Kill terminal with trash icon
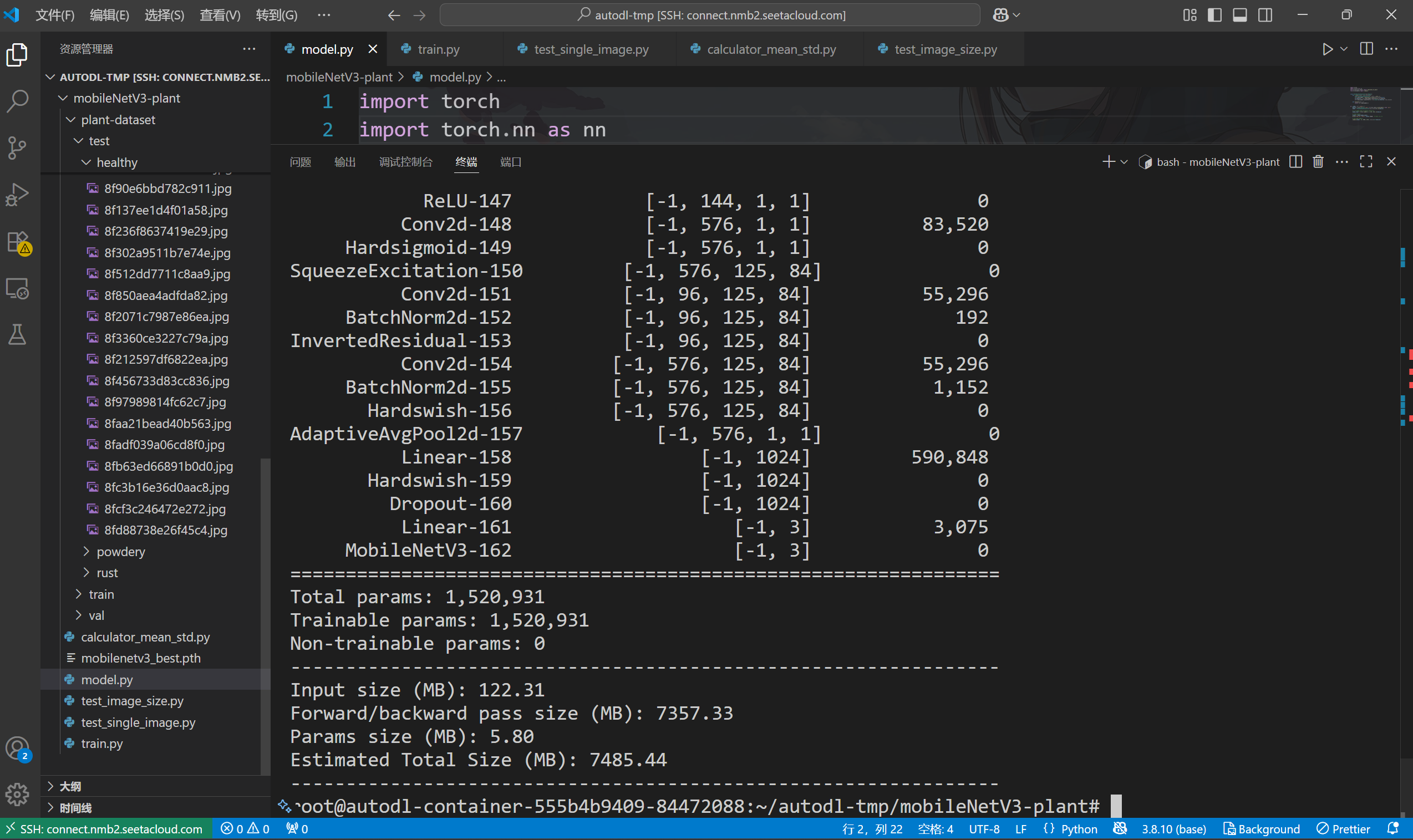This screenshot has height=840, width=1413. click(1318, 162)
